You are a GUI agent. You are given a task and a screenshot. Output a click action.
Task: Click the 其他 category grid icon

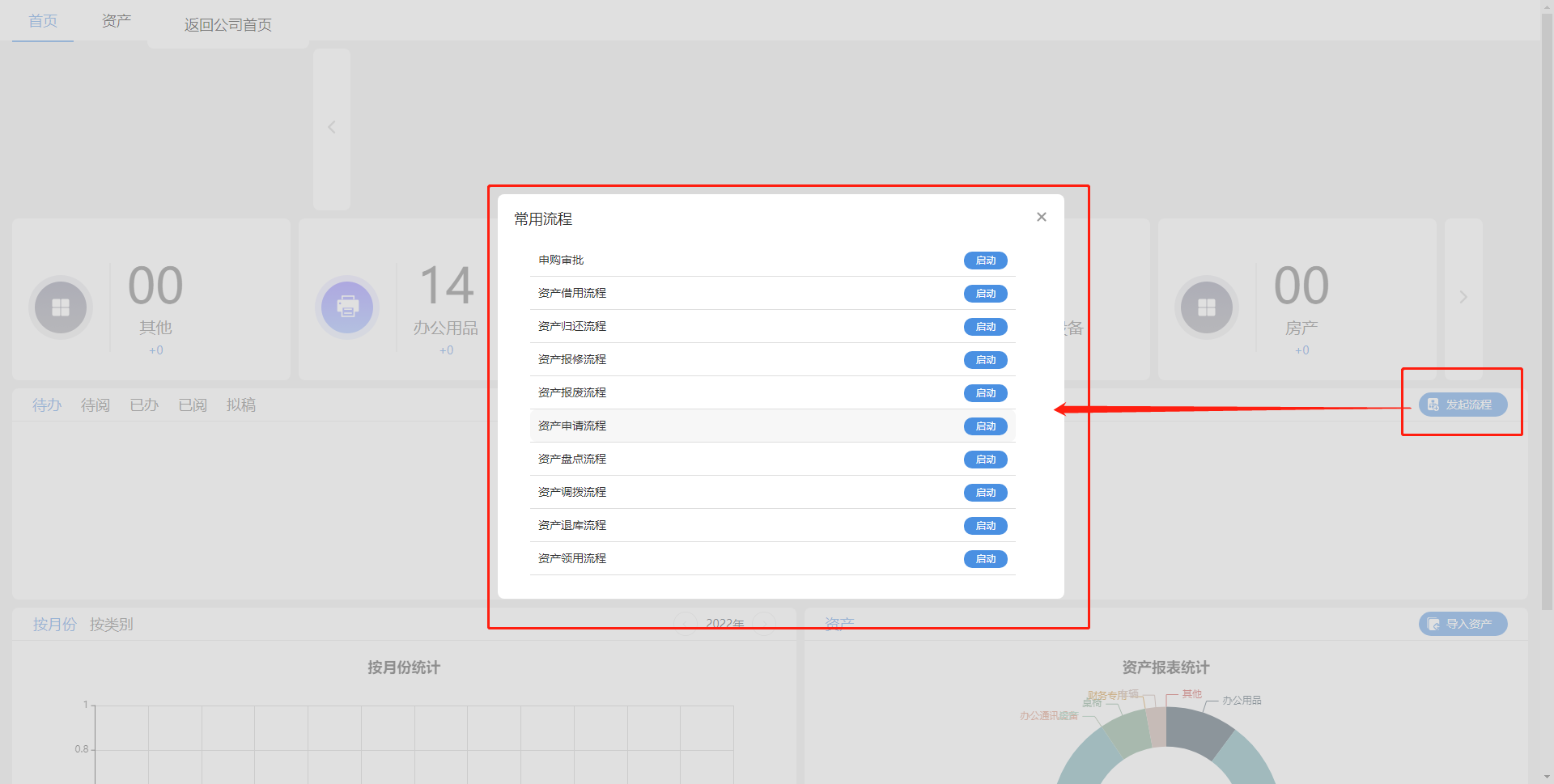[61, 307]
